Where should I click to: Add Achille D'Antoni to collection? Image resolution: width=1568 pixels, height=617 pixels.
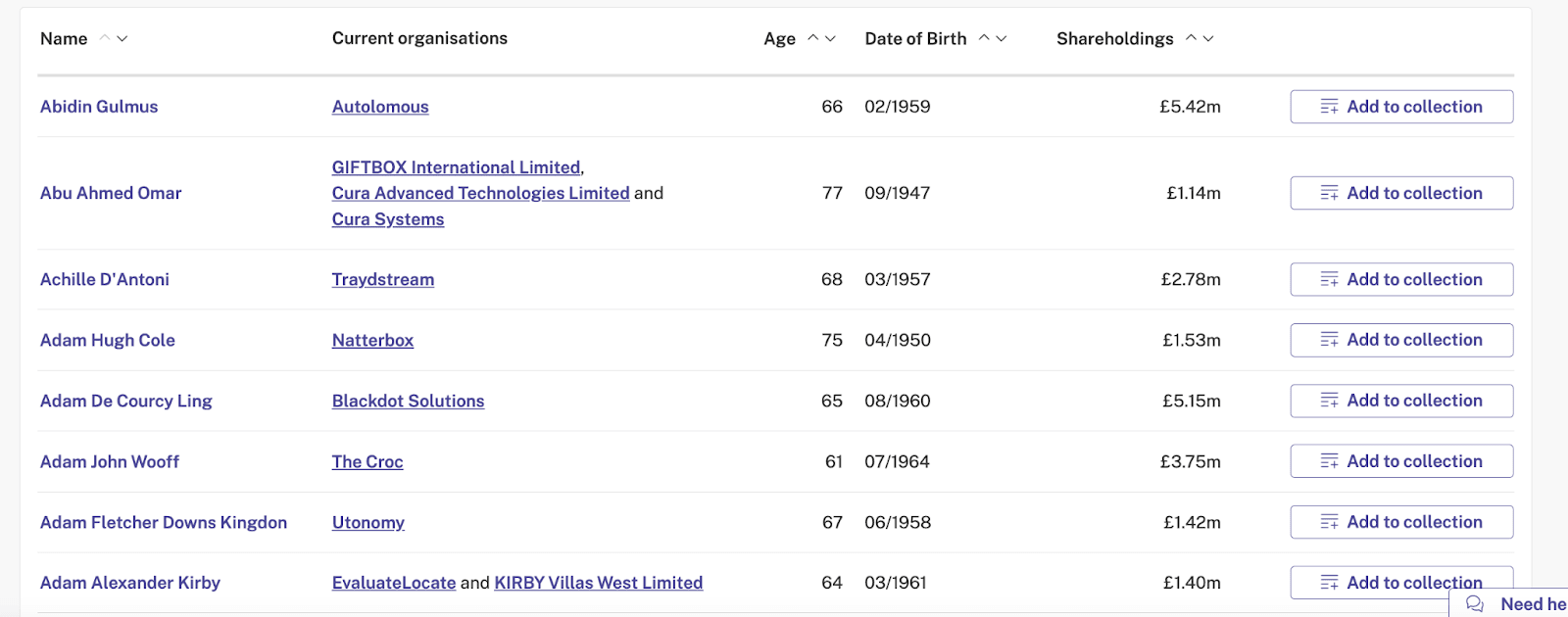1401,279
